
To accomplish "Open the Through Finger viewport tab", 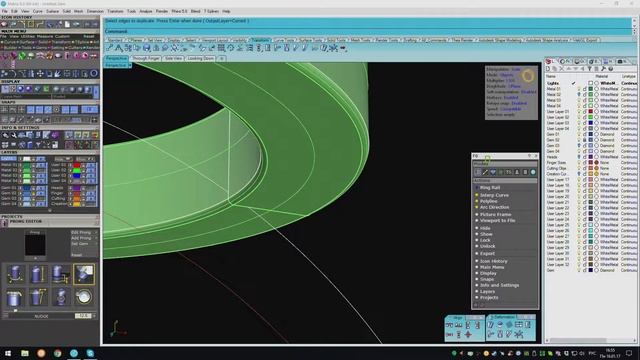I will tap(146, 58).
